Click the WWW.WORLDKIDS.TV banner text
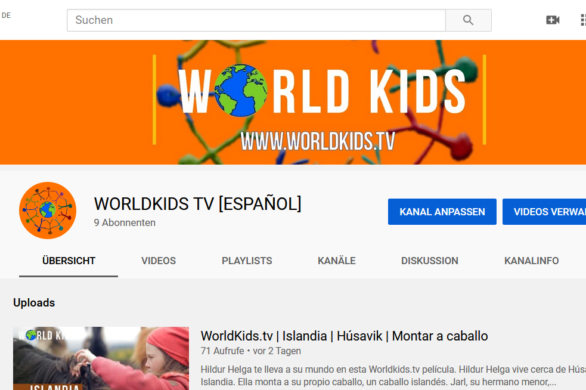This screenshot has width=586, height=390. [x=318, y=142]
